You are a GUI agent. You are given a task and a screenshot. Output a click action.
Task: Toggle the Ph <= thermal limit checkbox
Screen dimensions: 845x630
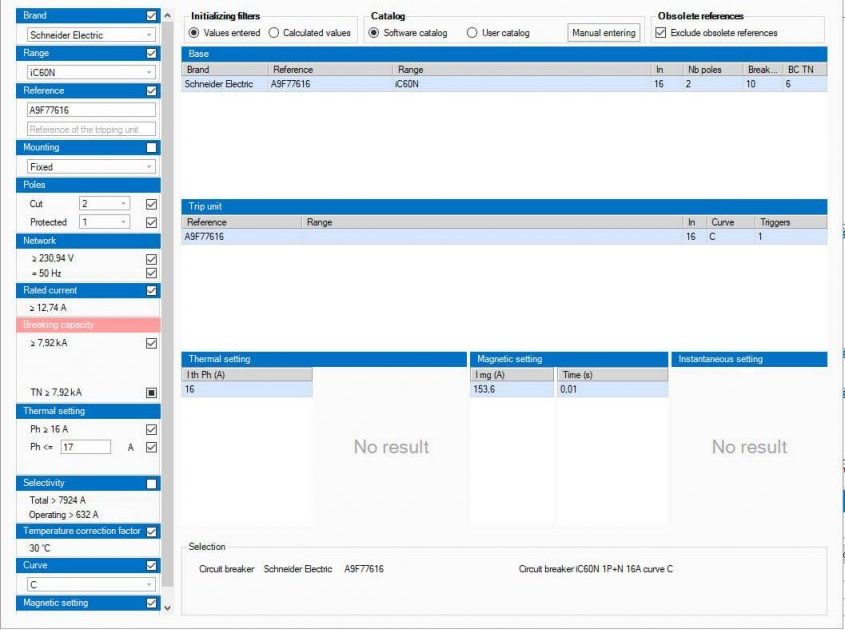point(151,447)
